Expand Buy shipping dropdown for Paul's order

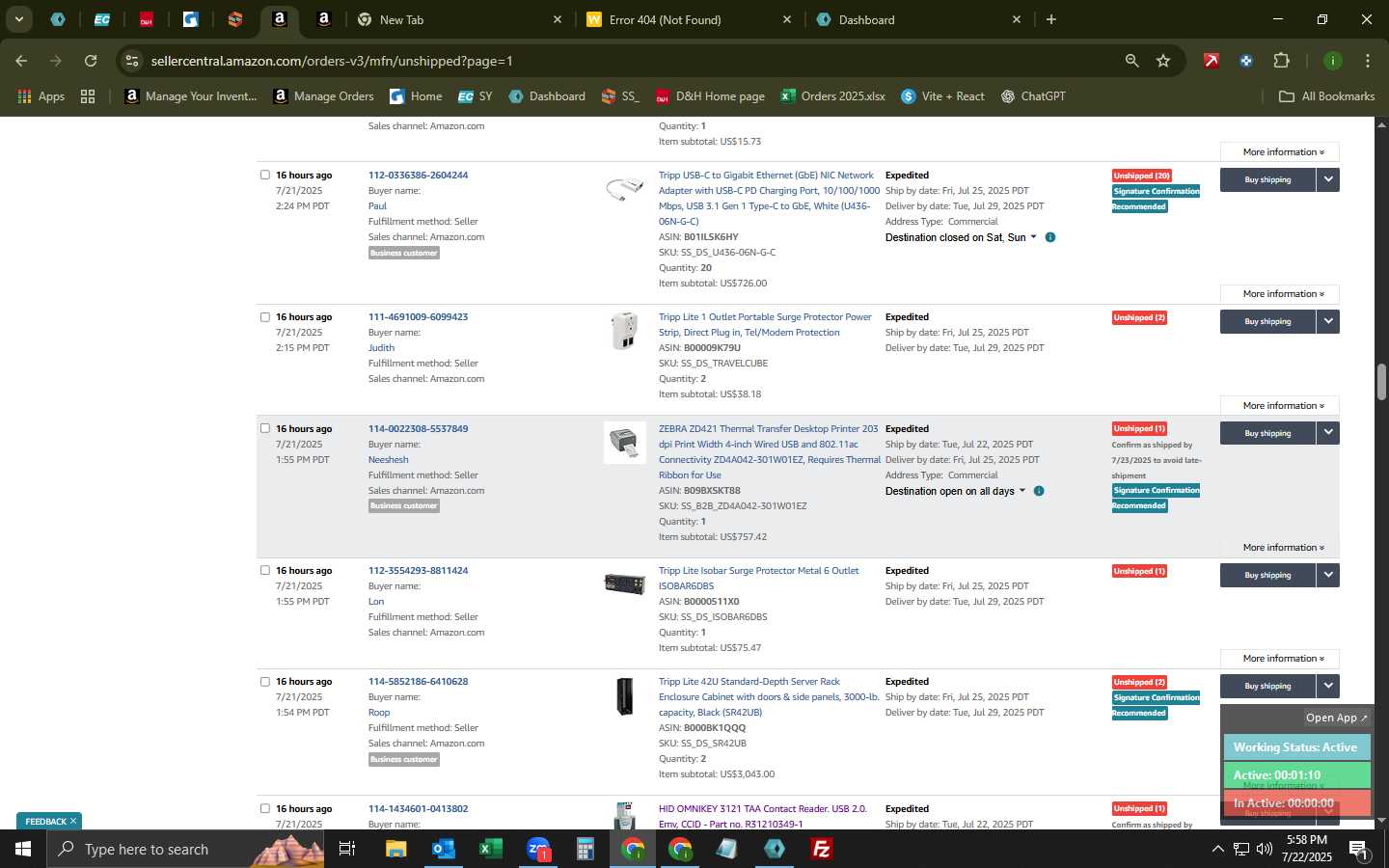[1328, 179]
